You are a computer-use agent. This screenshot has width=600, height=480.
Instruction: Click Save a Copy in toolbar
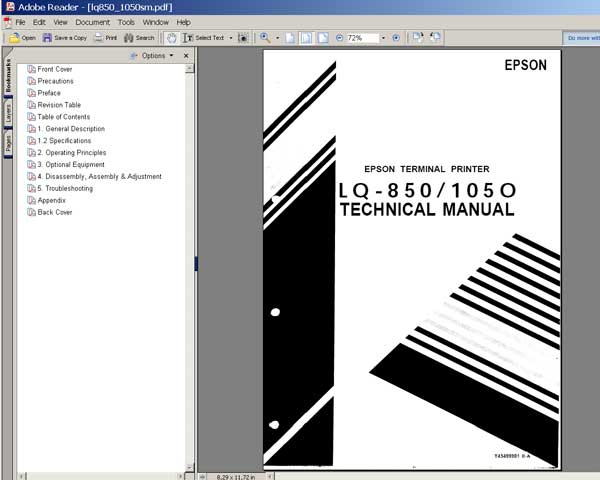(65, 38)
